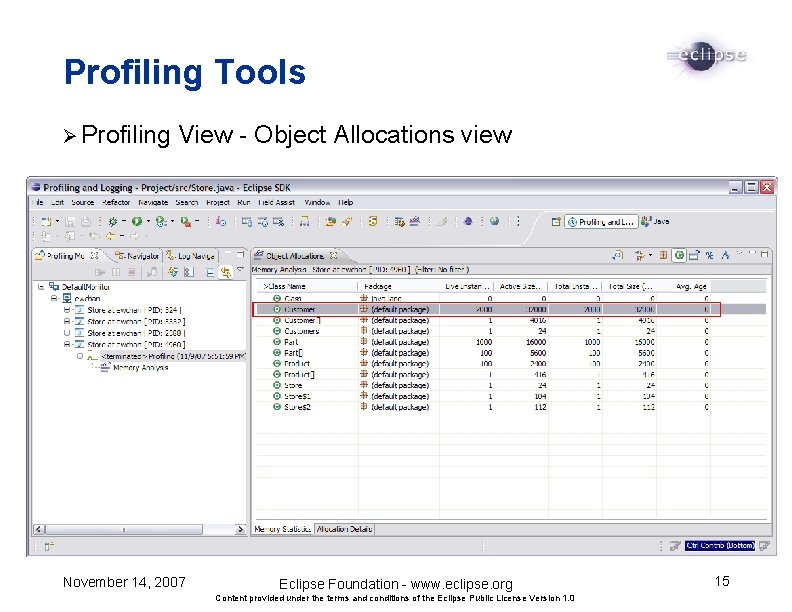
Task: Select the Memory Statistics tab
Action: coord(282,529)
